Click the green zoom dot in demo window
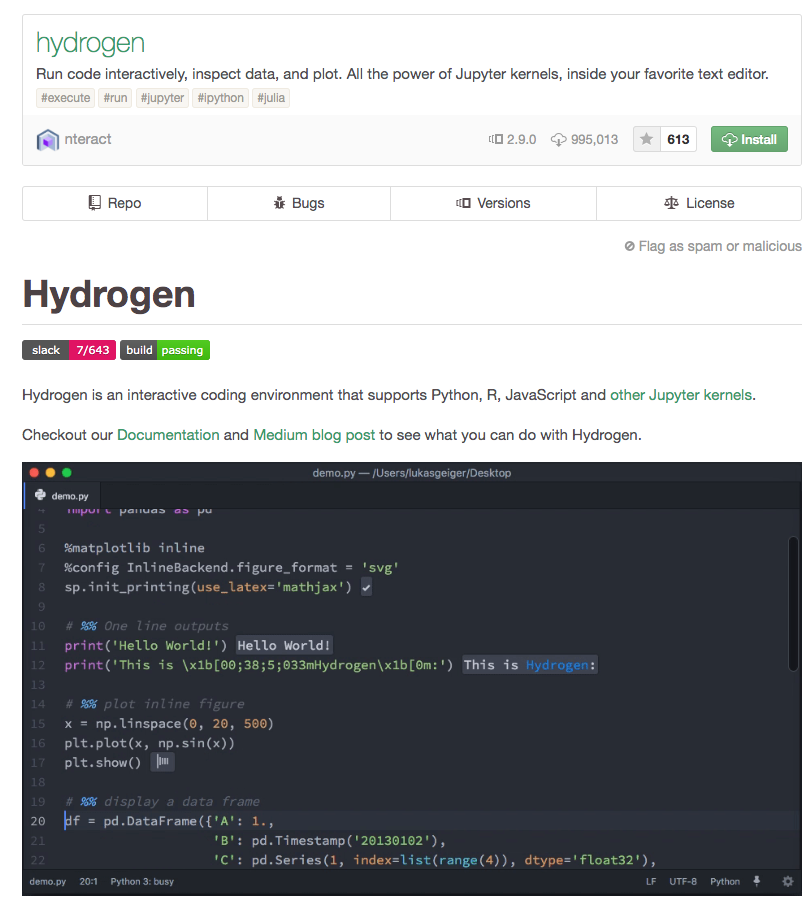This screenshot has height=912, width=810. coord(67,473)
